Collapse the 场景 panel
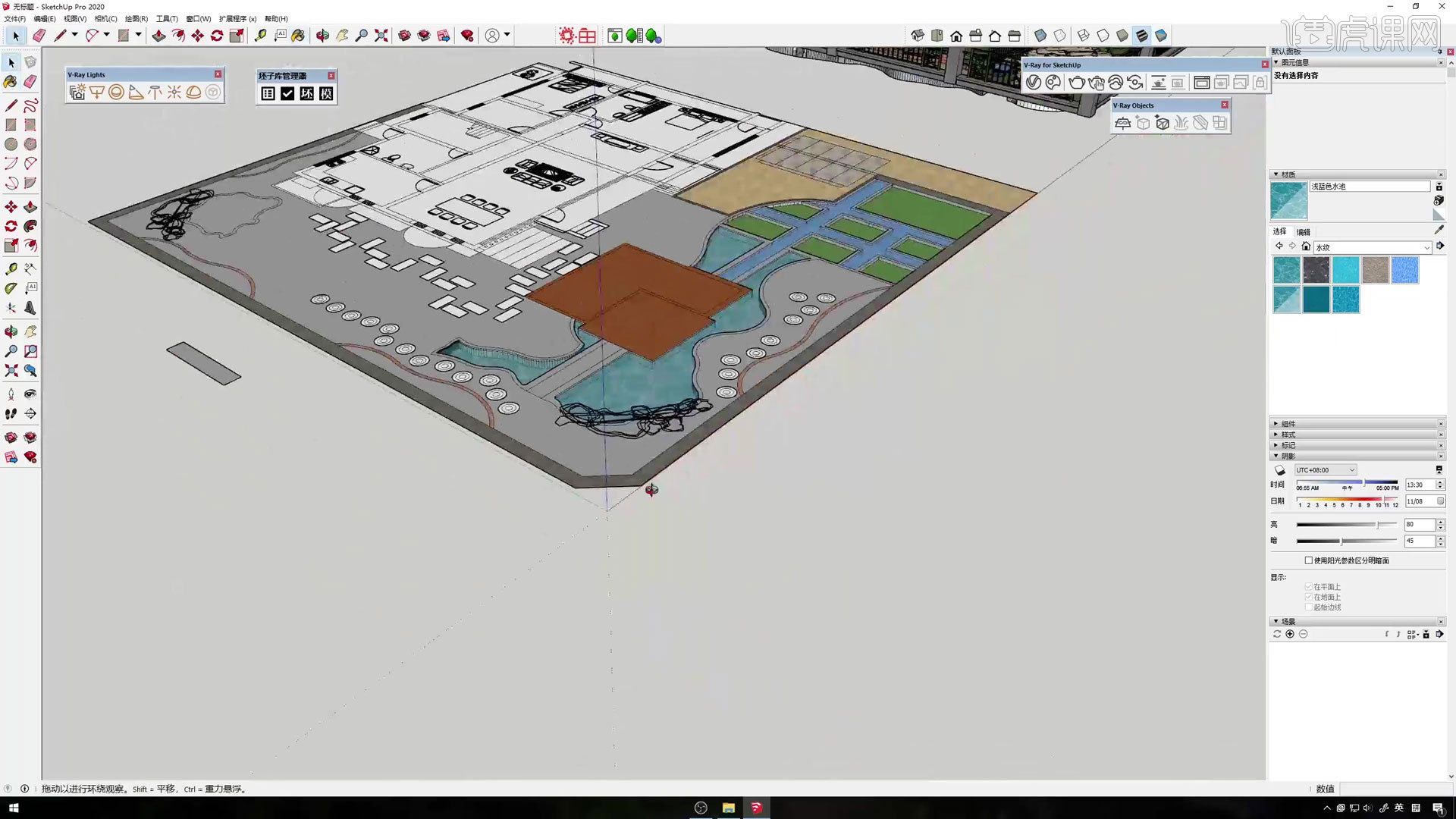The height and width of the screenshot is (819, 1456). pyautogui.click(x=1276, y=621)
